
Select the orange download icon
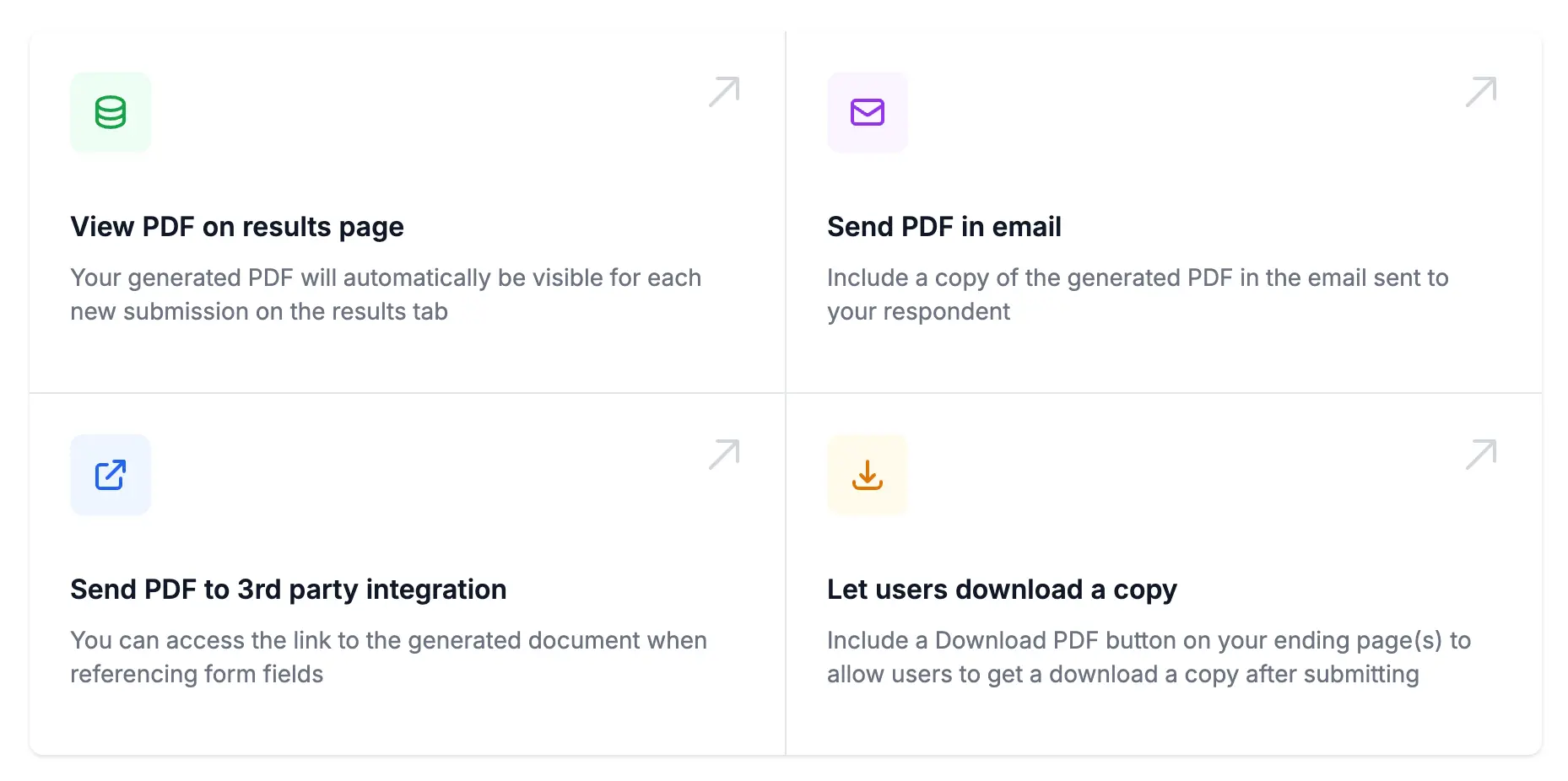[867, 475]
